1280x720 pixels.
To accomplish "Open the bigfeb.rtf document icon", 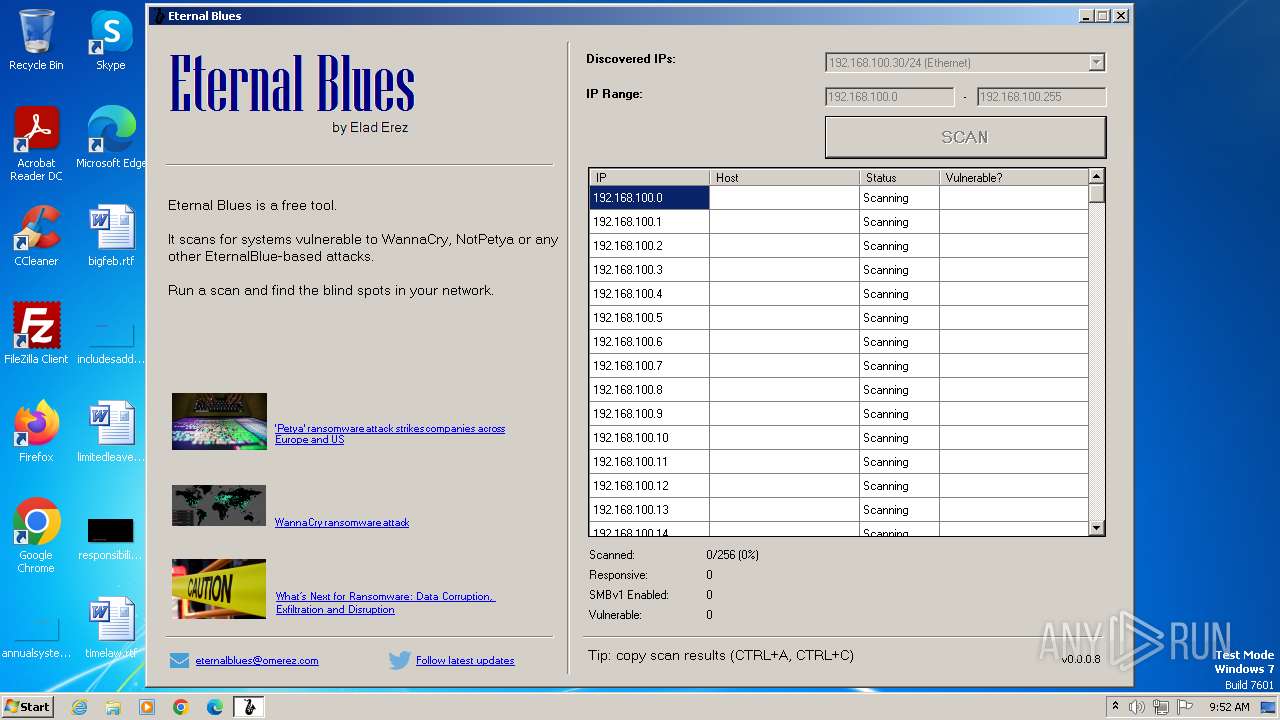I will click(111, 236).
